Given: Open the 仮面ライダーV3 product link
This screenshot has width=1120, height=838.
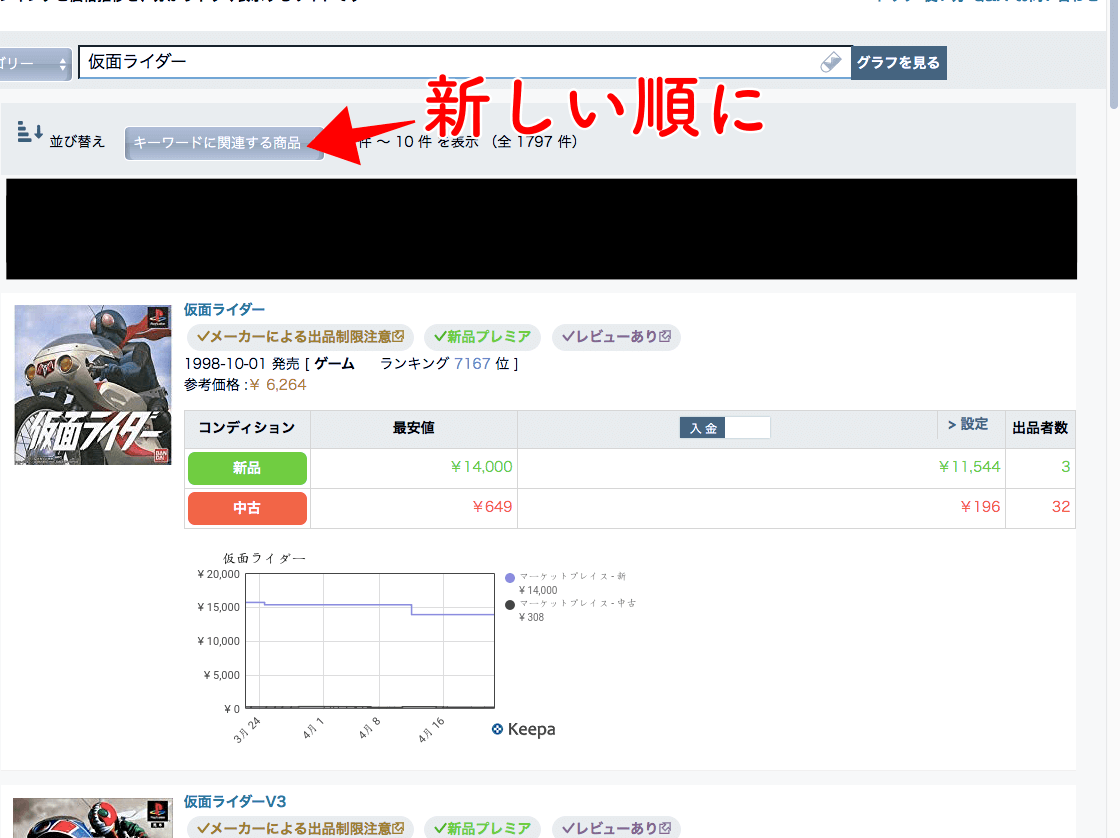Looking at the screenshot, I should [x=235, y=802].
